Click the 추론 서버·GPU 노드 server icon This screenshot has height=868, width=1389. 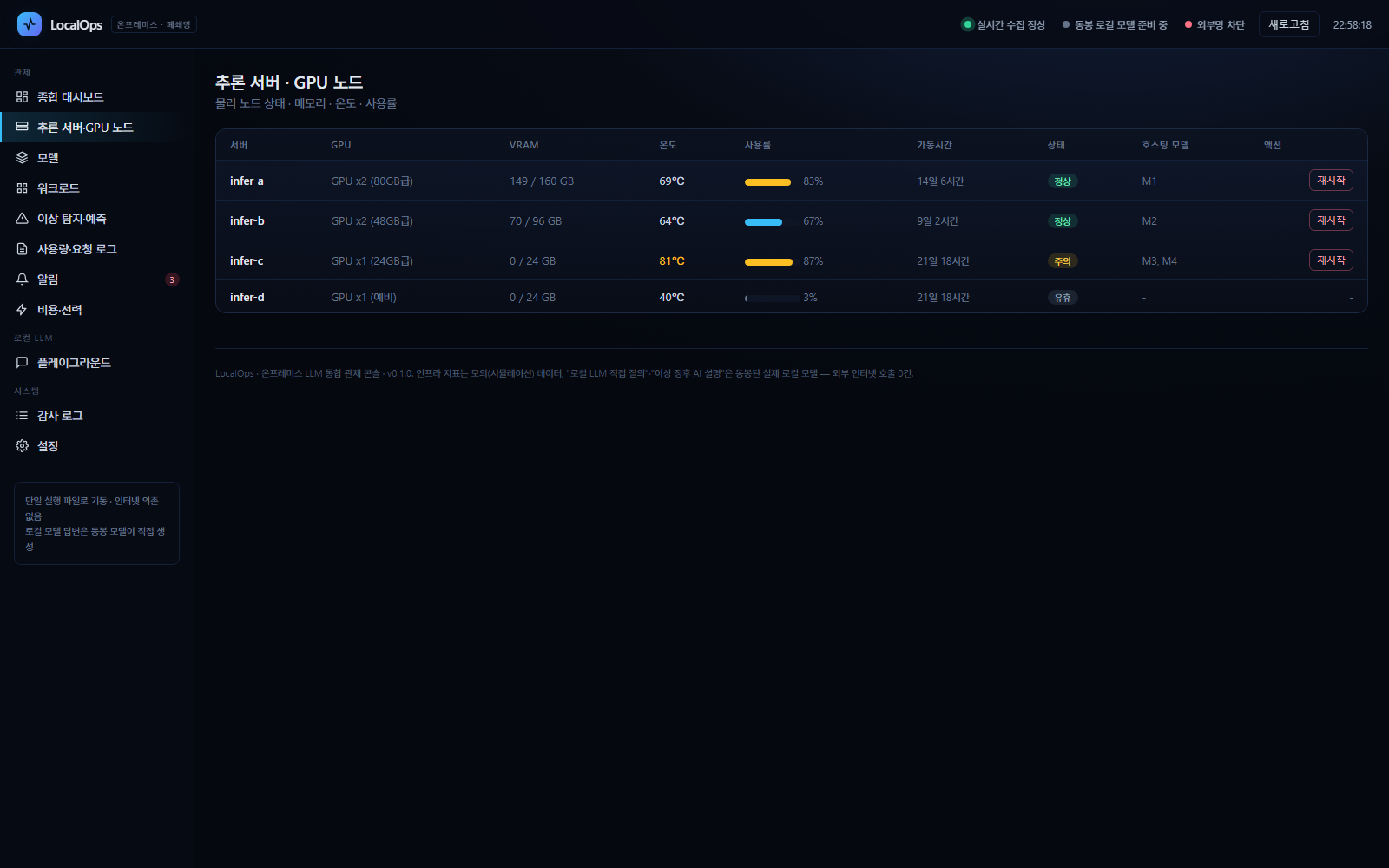click(23, 128)
